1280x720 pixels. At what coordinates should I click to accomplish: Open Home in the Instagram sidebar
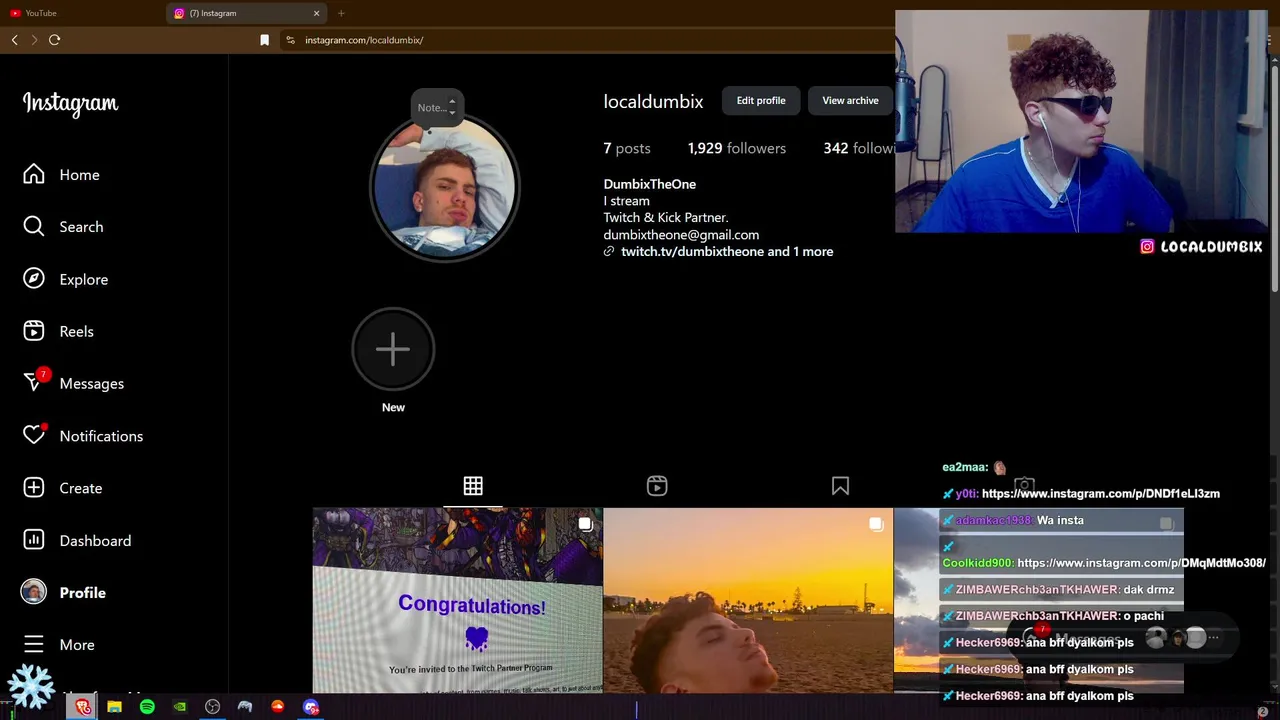tap(62, 175)
